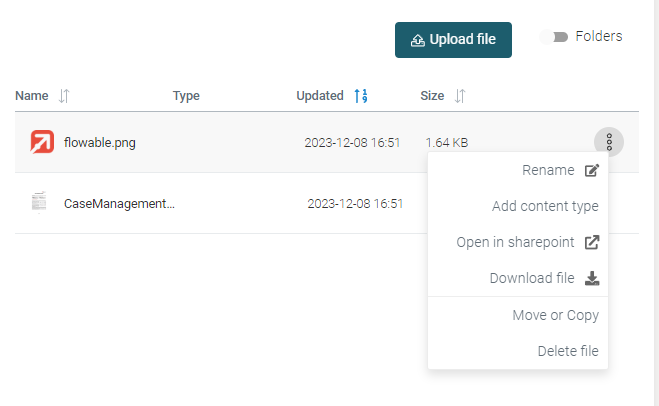Toggle the Folders switch

(x=554, y=37)
